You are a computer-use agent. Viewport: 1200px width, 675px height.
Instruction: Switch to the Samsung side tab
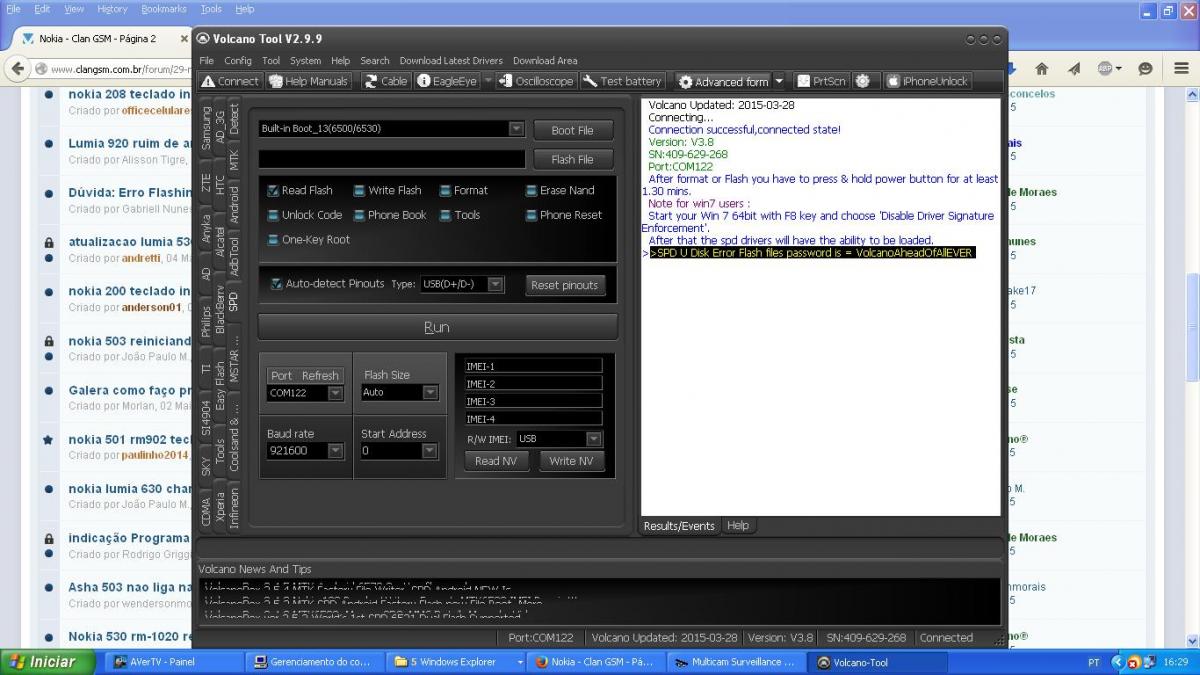coord(206,127)
